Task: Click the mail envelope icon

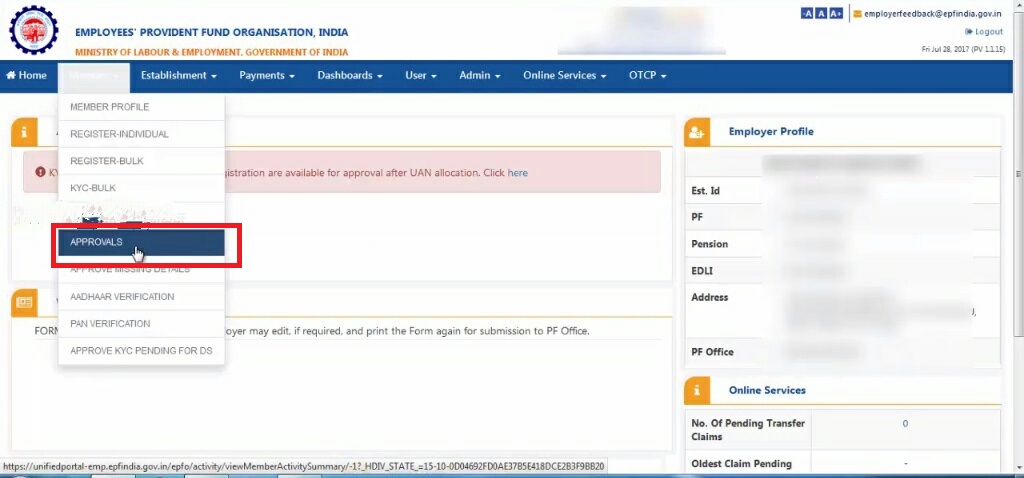Action: pos(857,13)
